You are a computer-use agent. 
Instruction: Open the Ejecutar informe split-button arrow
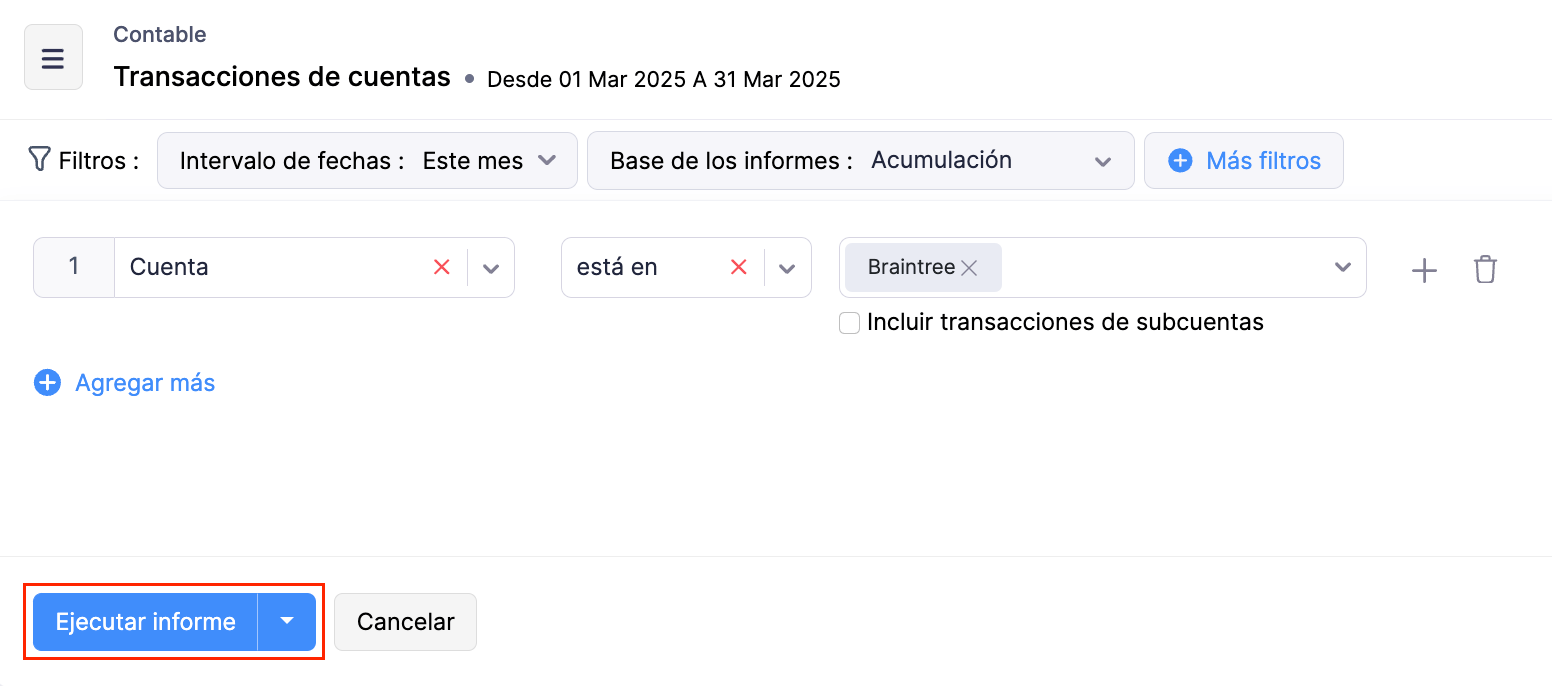[x=287, y=621]
